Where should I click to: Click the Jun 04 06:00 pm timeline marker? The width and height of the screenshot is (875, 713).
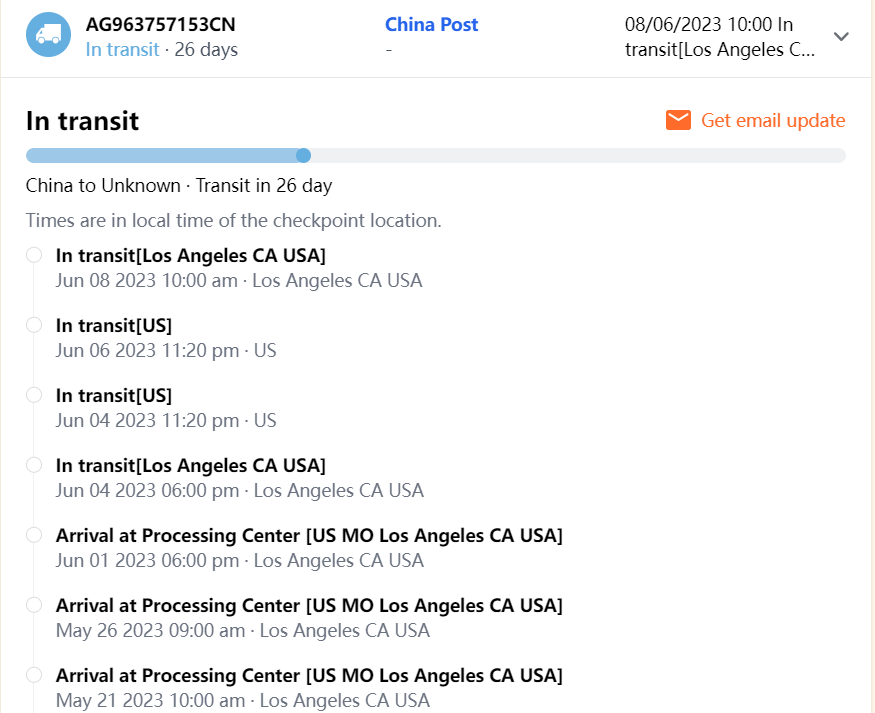[x=34, y=465]
